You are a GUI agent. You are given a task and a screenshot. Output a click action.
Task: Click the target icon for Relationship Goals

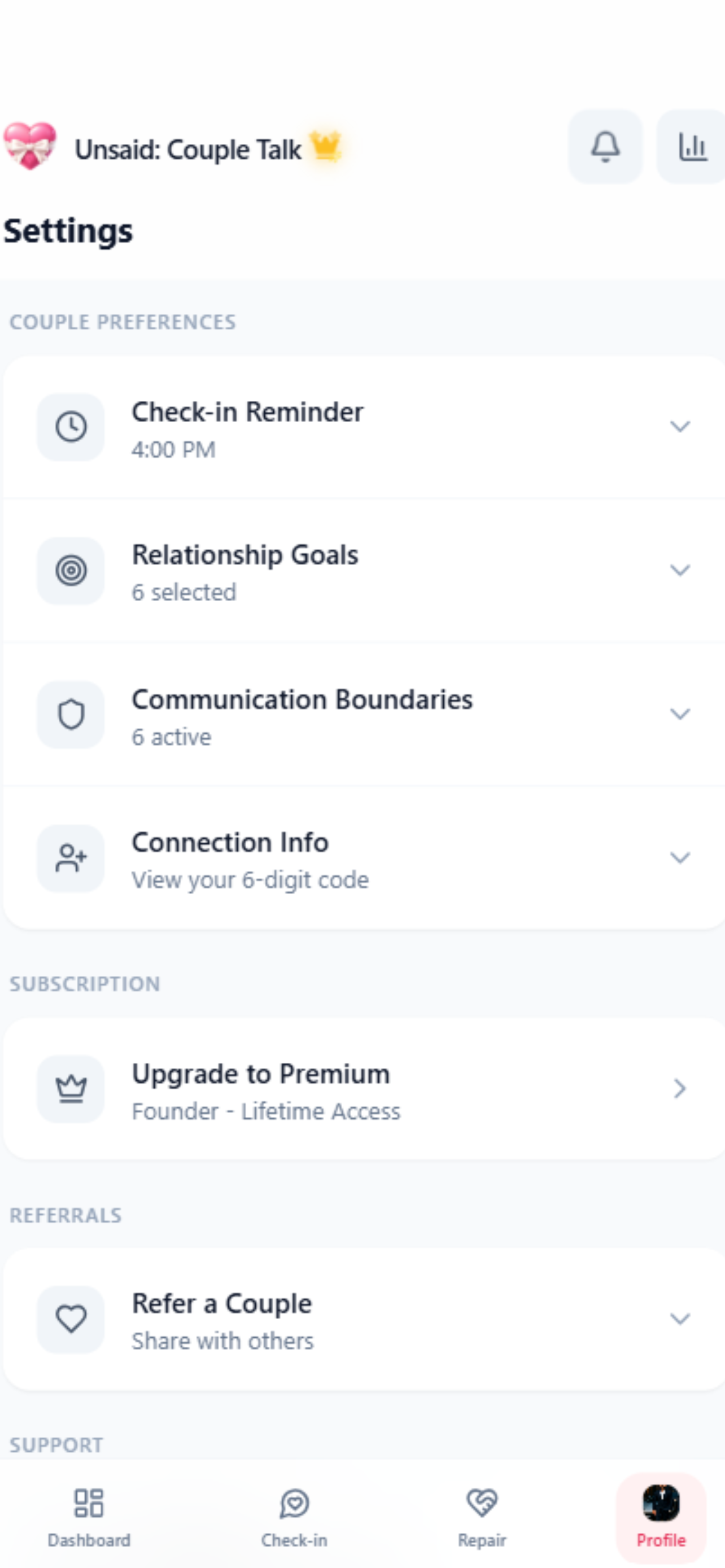[71, 570]
